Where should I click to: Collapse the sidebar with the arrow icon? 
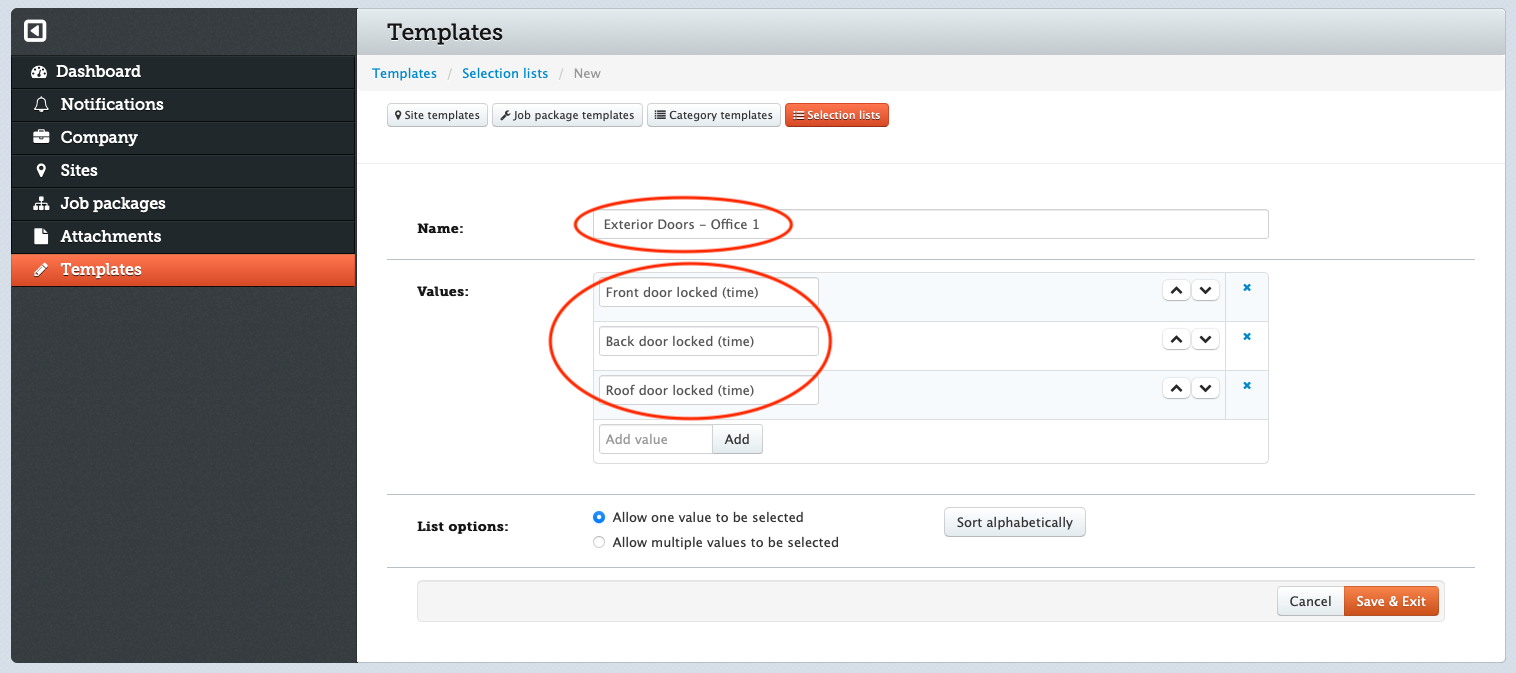coord(35,31)
